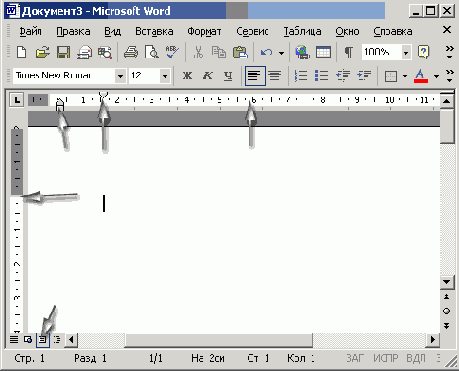Go to the previous page with double-up arrows
Image resolution: width=459 pixels, height=371 pixels.
tap(447, 296)
